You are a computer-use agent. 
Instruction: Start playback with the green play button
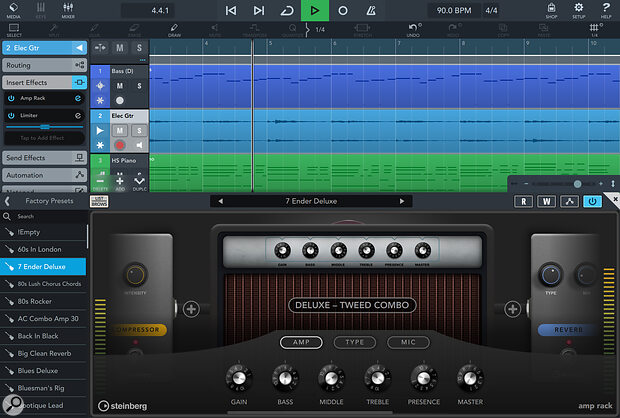(x=315, y=11)
